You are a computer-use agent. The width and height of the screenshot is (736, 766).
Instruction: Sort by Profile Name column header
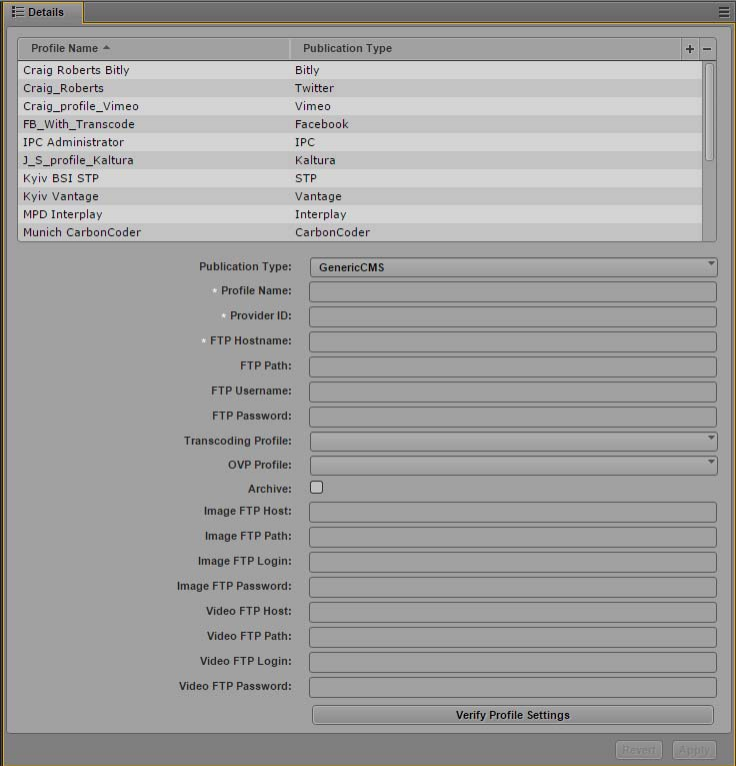tap(153, 49)
